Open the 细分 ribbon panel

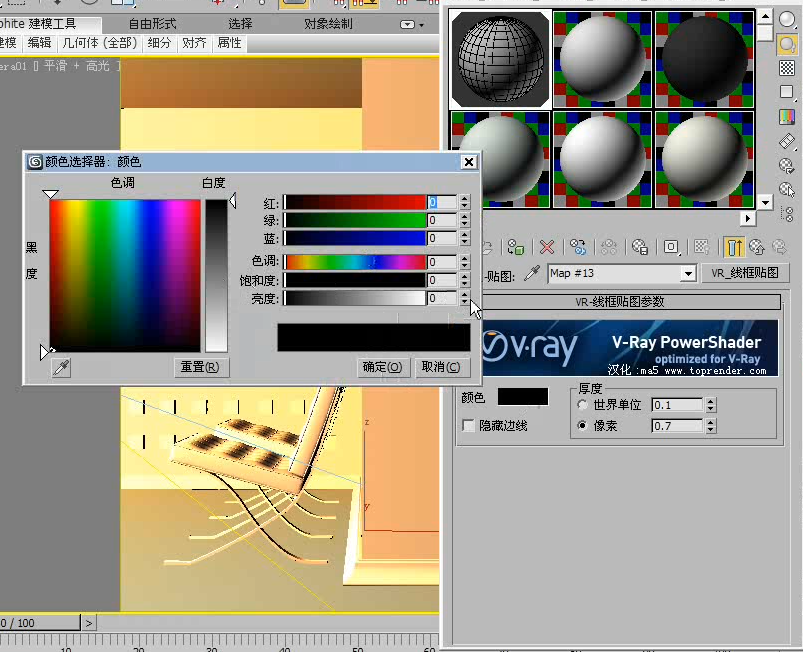click(159, 43)
